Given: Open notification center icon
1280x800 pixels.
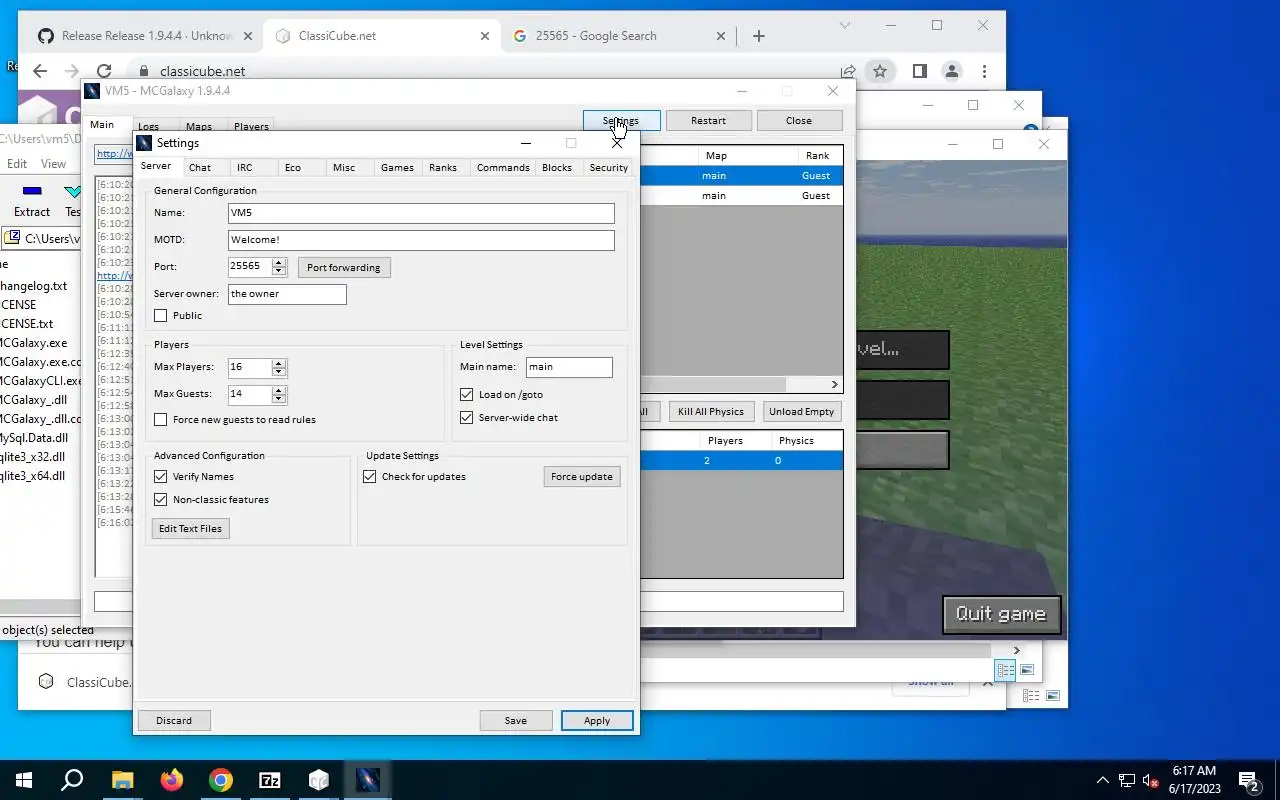Looking at the screenshot, I should 1248,780.
